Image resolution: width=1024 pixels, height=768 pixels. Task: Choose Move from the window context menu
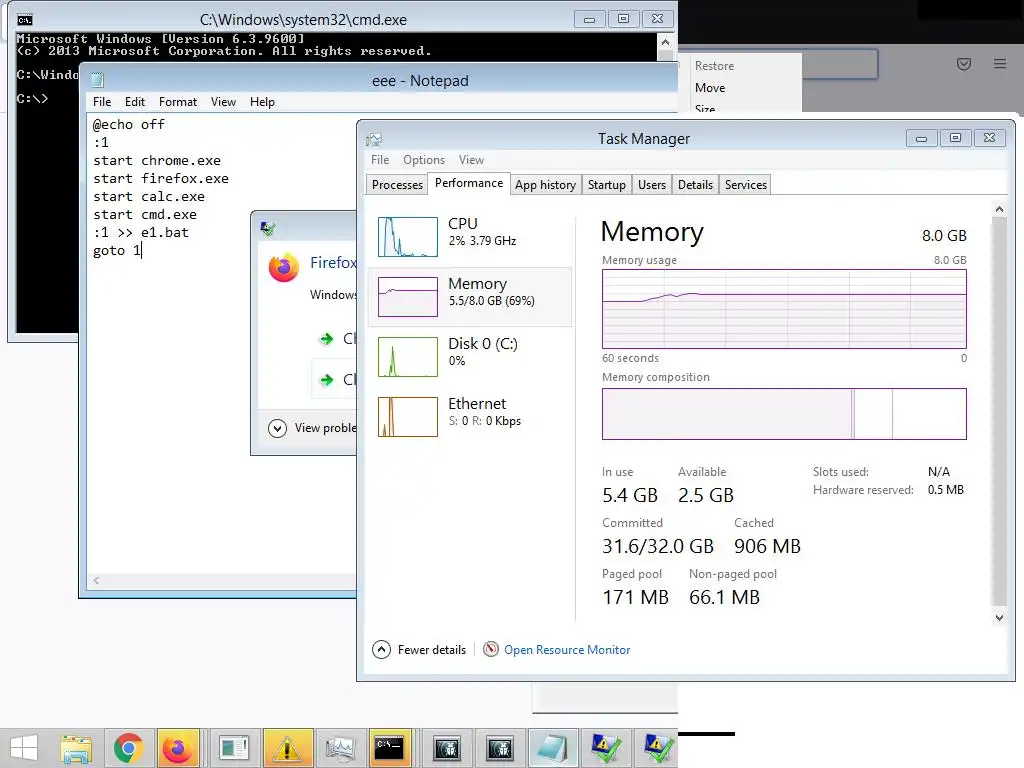[710, 88]
